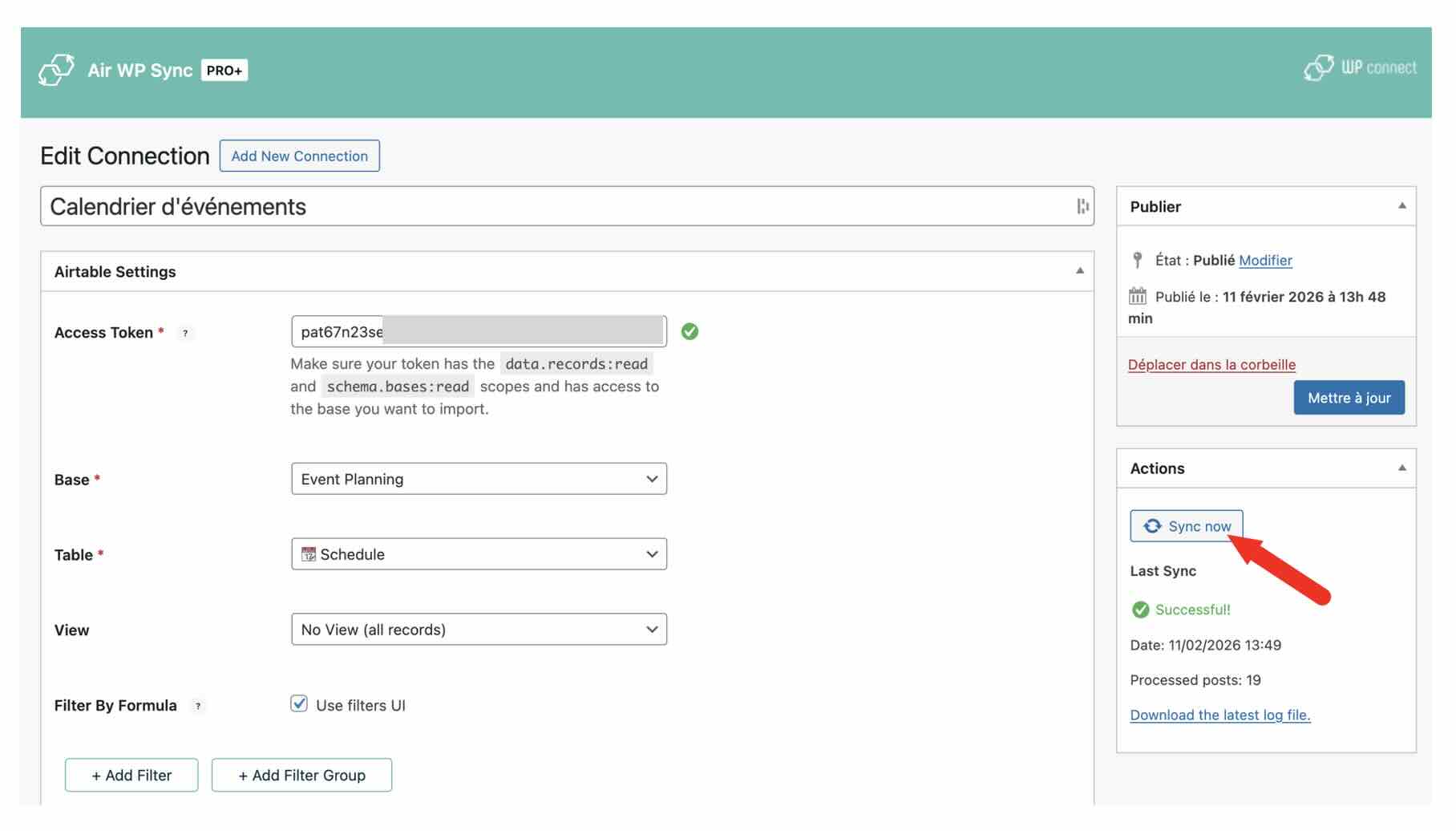Click the Access Token label
Image resolution: width=1456 pixels, height=831 pixels.
(103, 333)
